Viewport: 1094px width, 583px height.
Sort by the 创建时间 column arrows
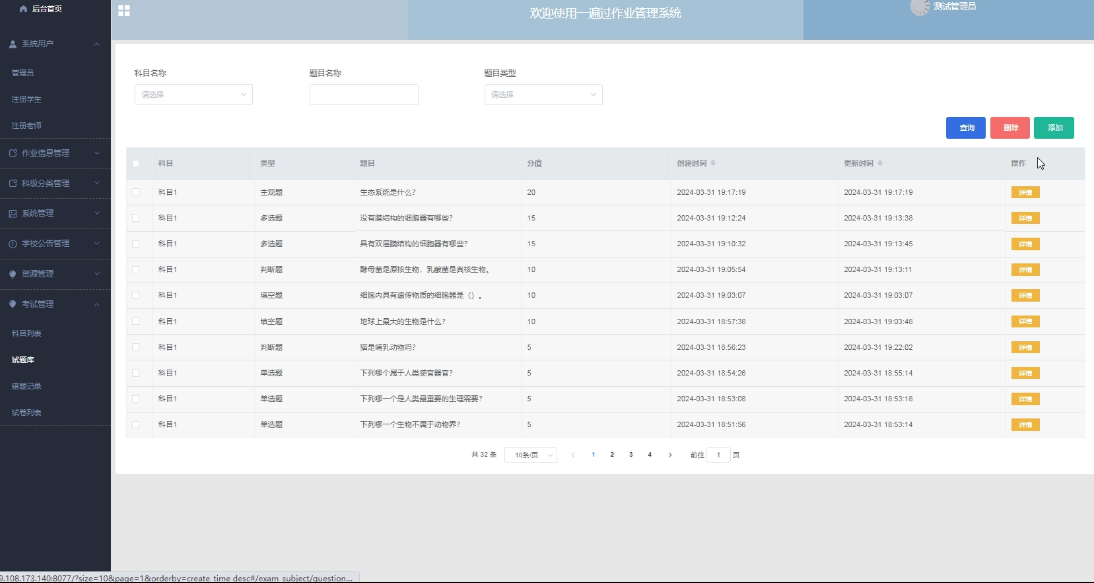712,163
